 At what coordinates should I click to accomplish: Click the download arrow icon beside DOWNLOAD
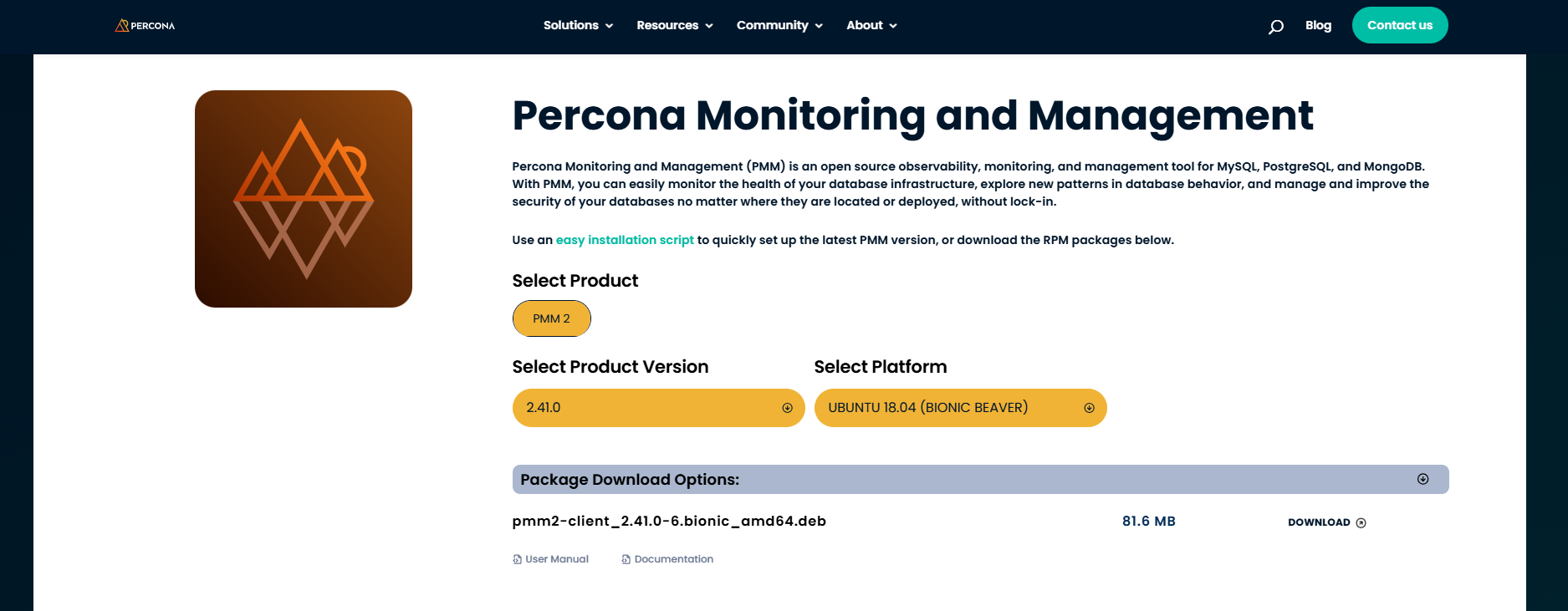pyautogui.click(x=1361, y=523)
